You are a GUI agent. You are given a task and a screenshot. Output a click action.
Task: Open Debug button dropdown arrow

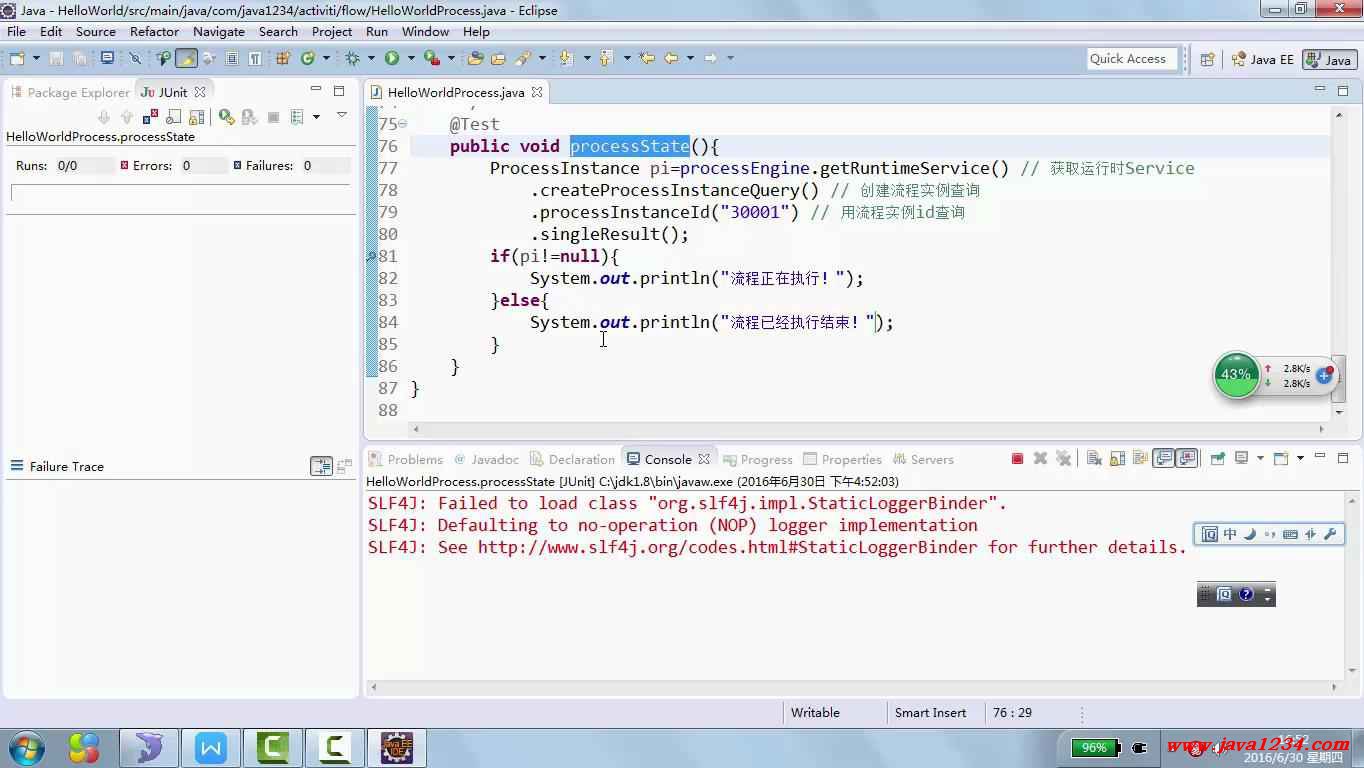(371, 58)
